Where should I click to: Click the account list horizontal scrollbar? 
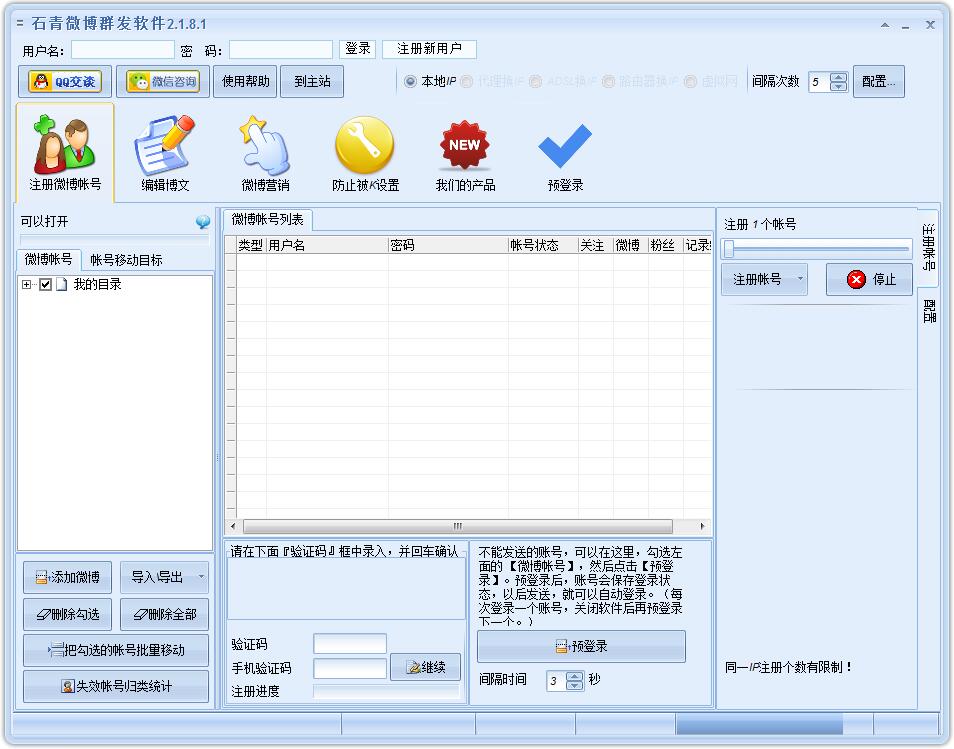point(458,526)
